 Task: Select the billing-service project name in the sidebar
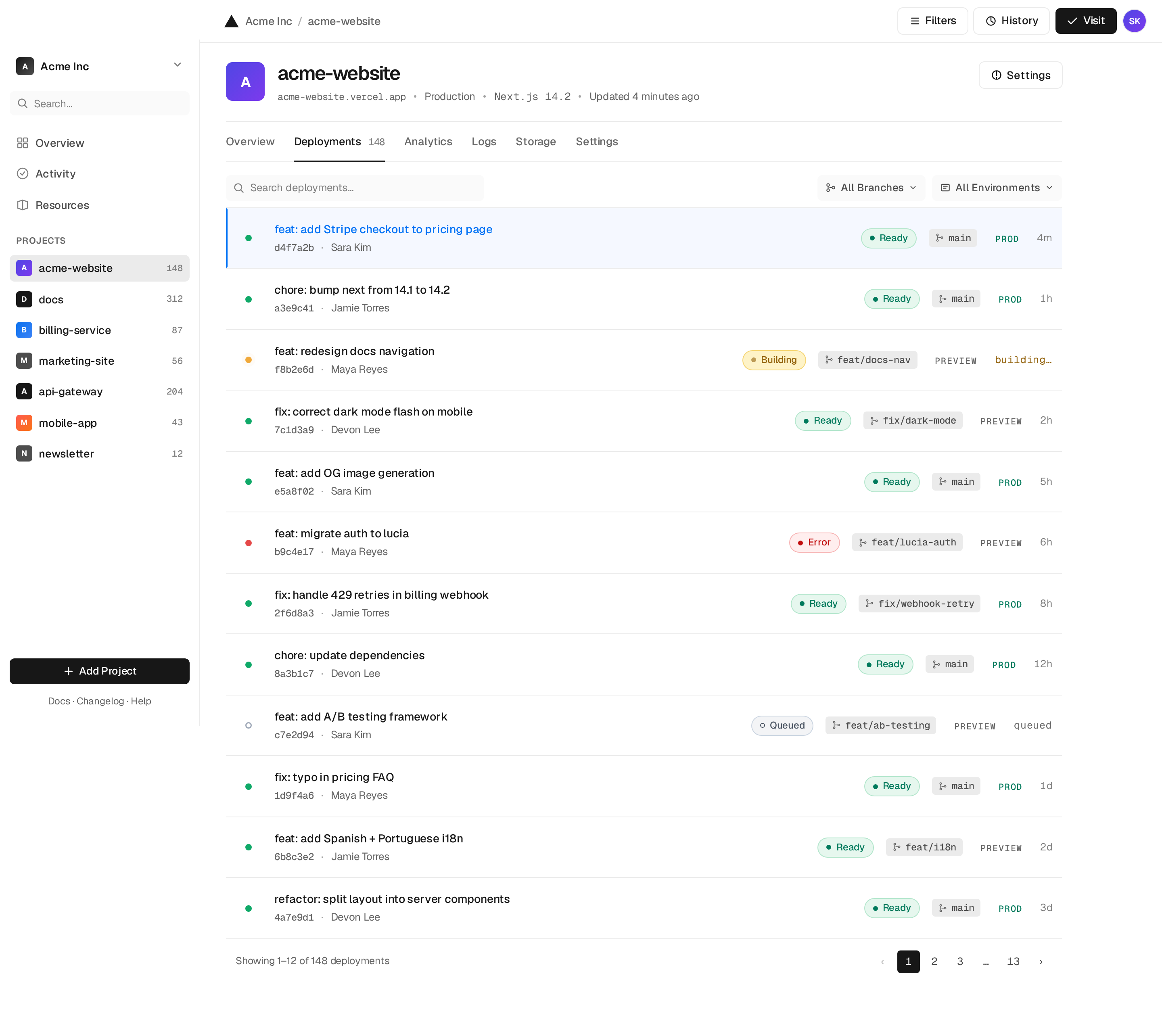tap(75, 330)
